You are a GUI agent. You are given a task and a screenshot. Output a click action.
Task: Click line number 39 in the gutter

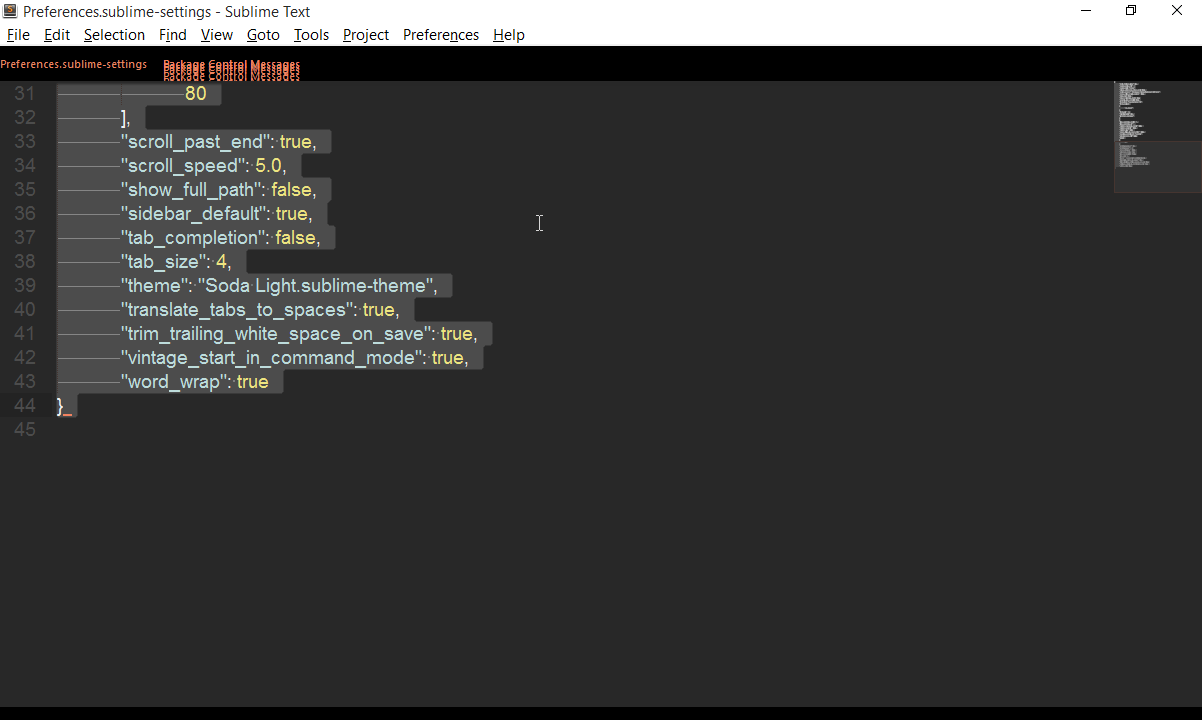25,286
